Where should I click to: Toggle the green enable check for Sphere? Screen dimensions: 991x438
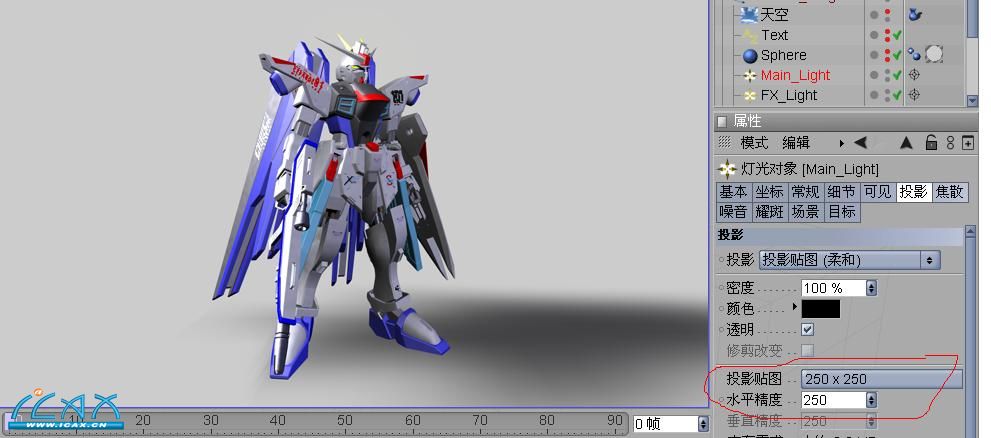pyautogui.click(x=897, y=55)
